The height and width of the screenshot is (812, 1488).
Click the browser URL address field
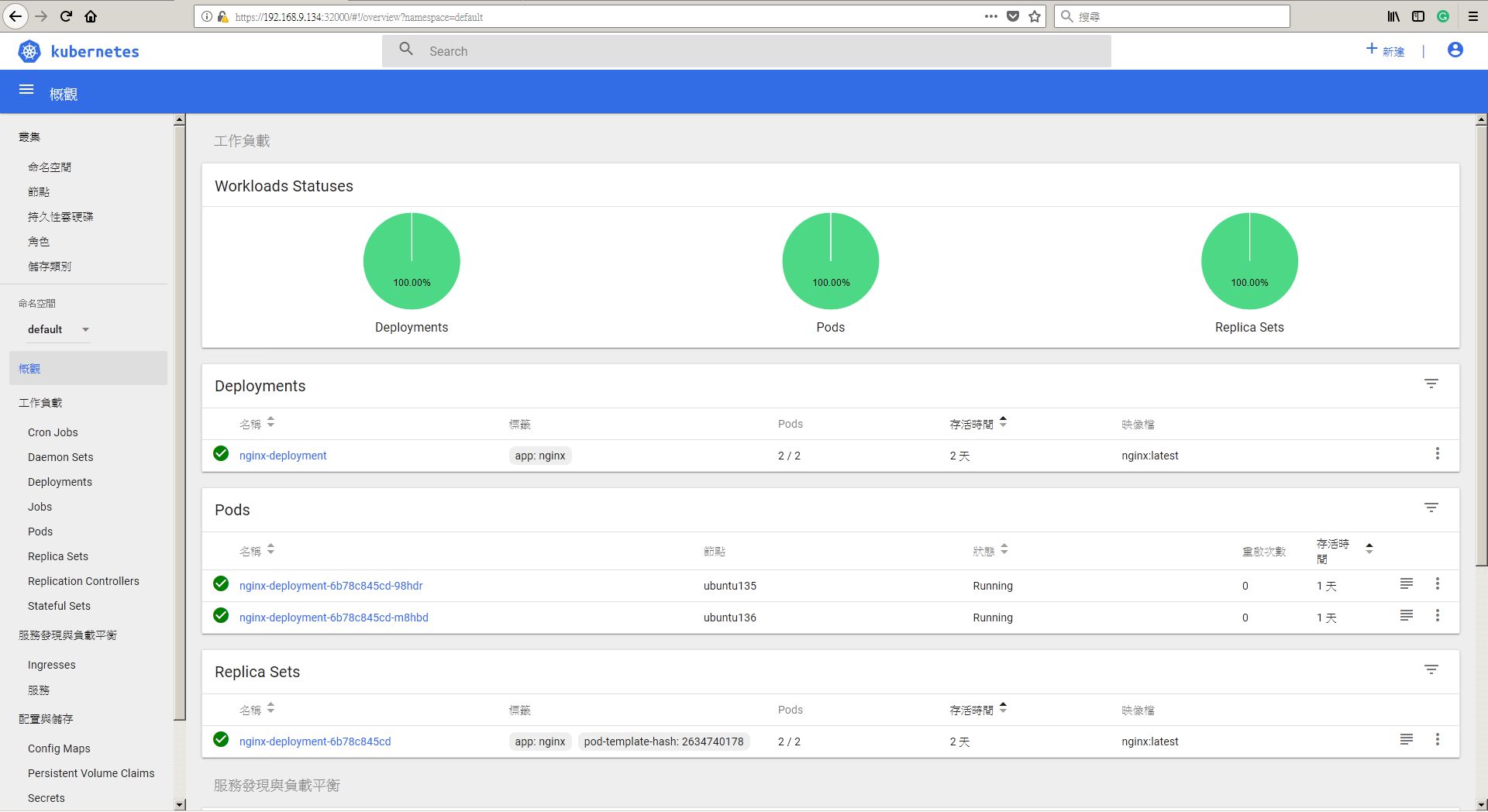pos(604,16)
